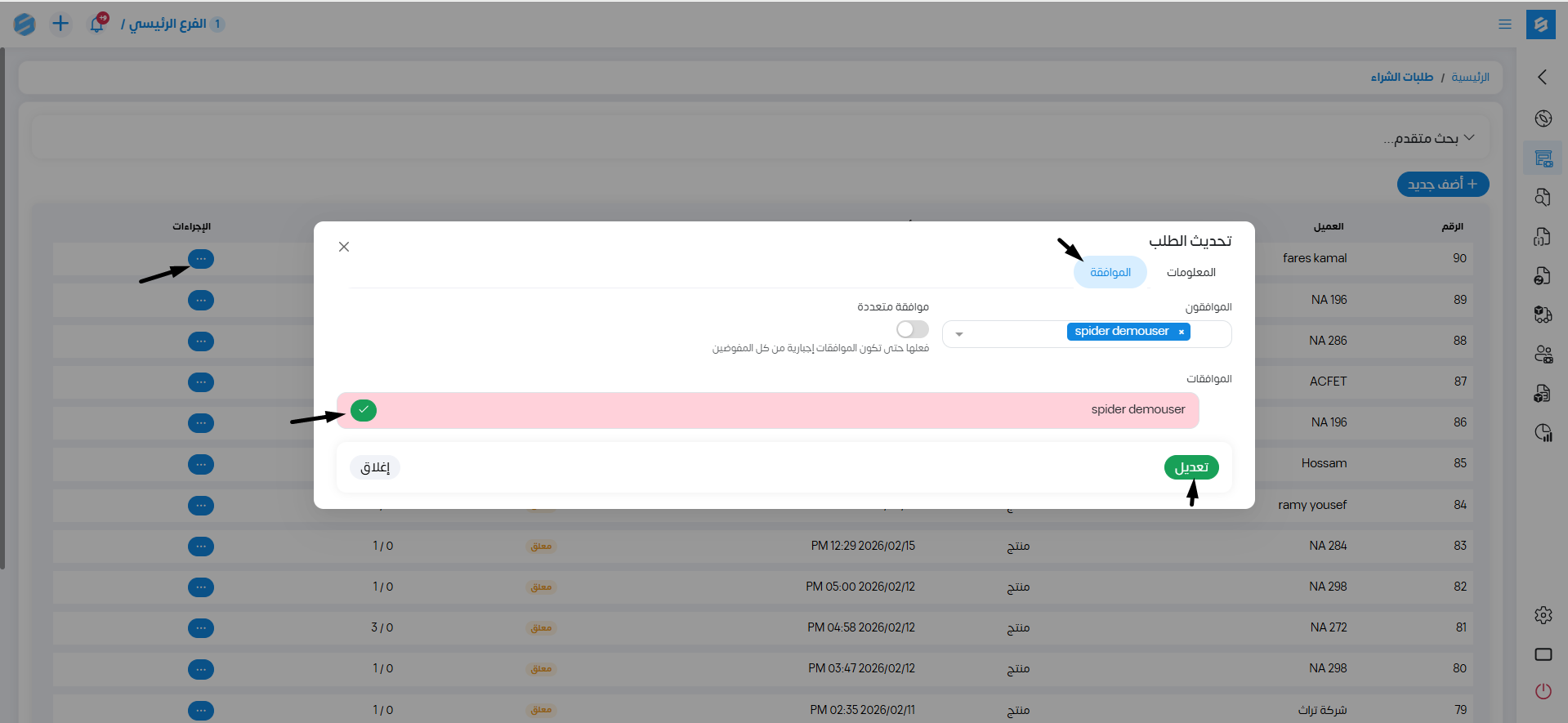Close the تحديث الطلب dialog with X

coord(344,247)
